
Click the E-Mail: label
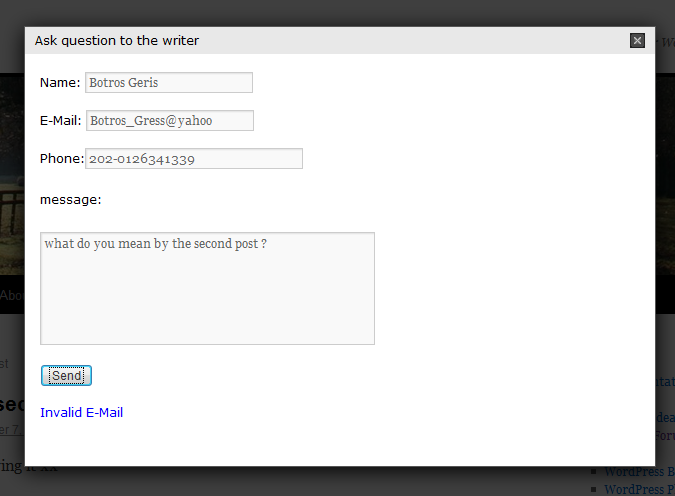(60, 121)
